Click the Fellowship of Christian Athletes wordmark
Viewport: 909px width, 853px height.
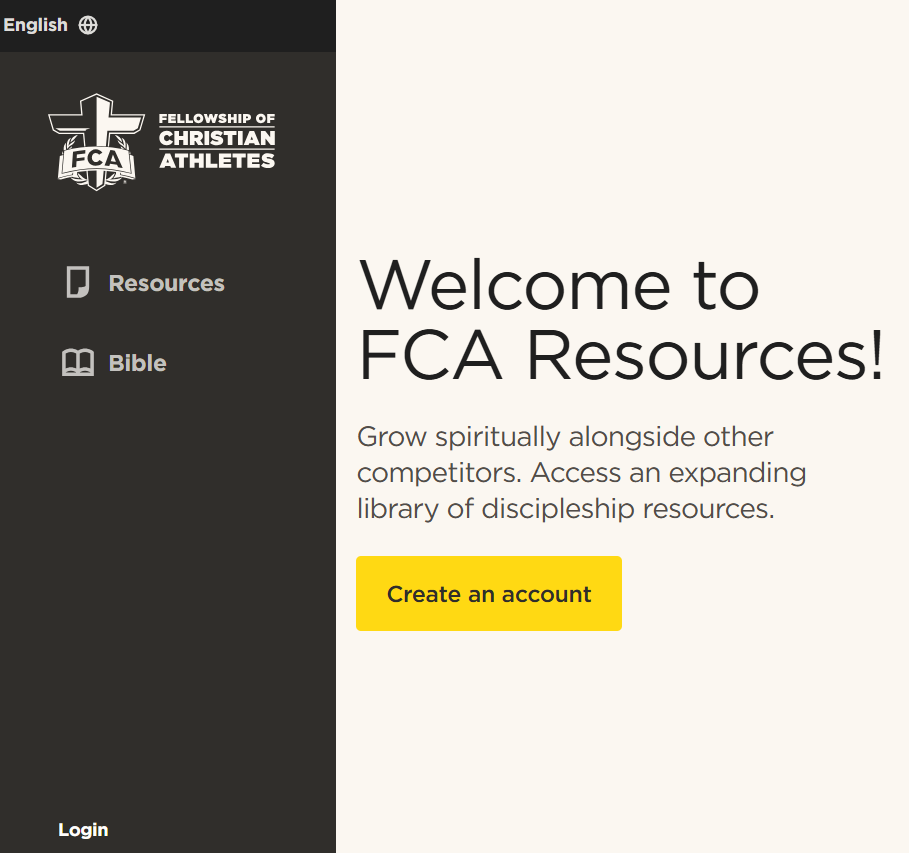pos(217,141)
